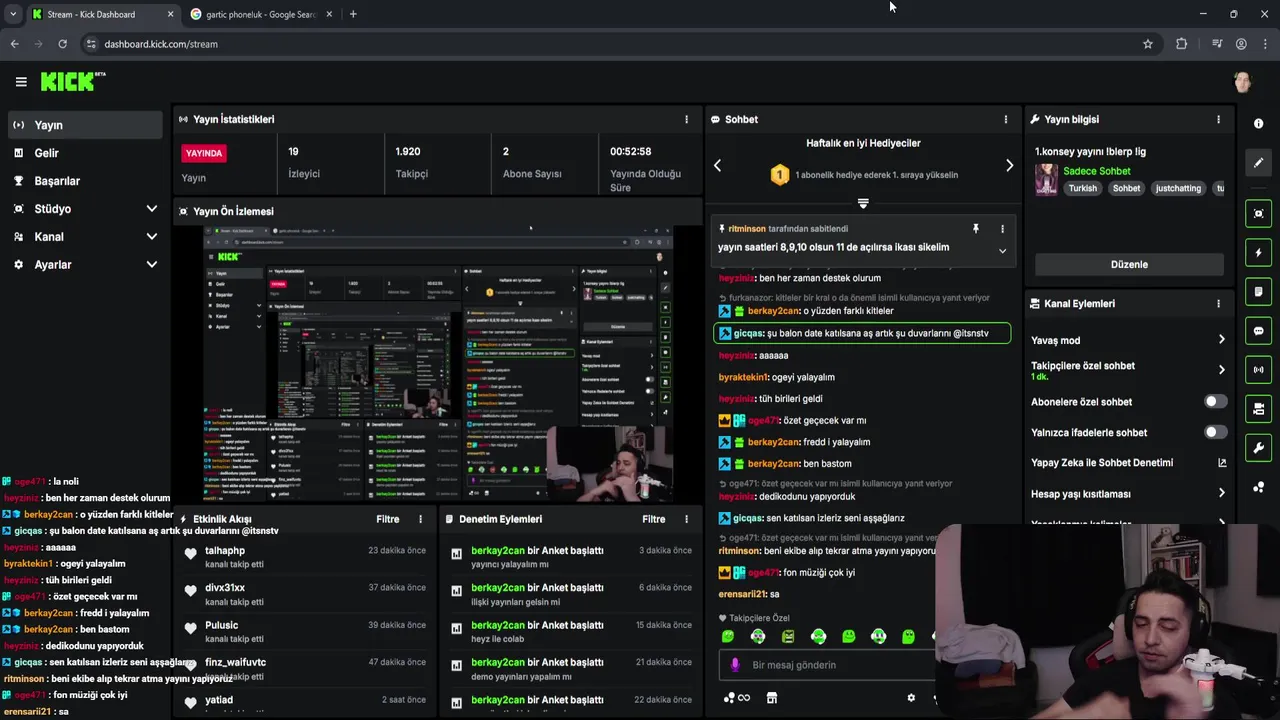Switch to the gartic phone Google Search tab

coord(262,14)
